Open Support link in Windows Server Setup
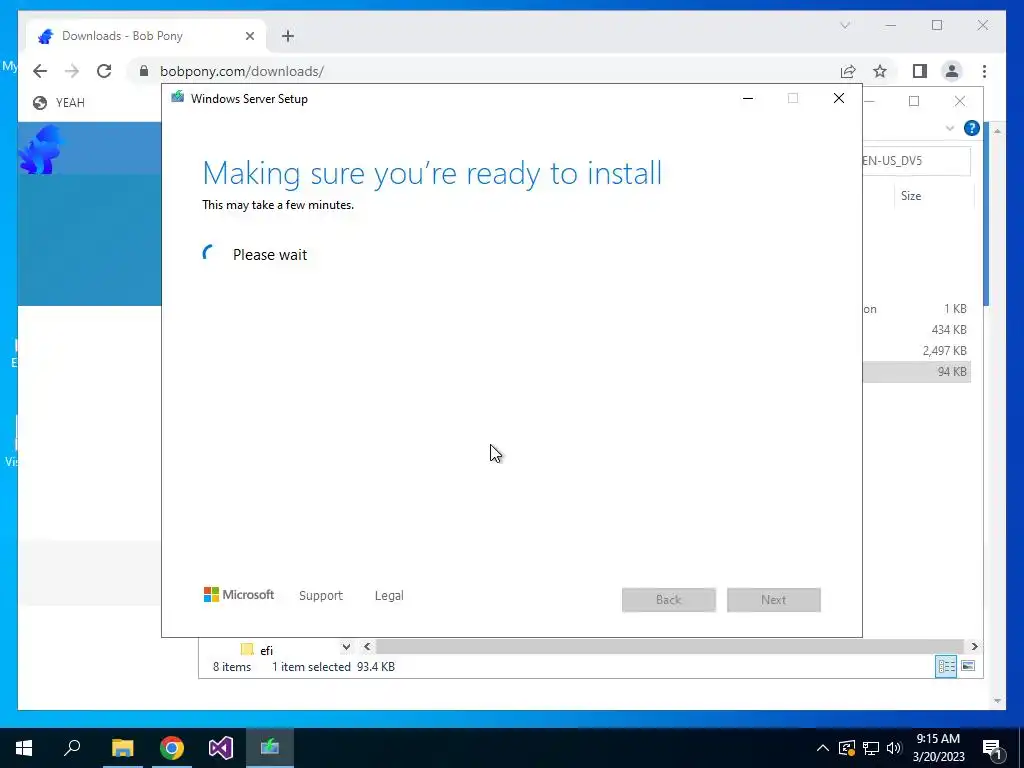The height and width of the screenshot is (768, 1024). tap(321, 596)
